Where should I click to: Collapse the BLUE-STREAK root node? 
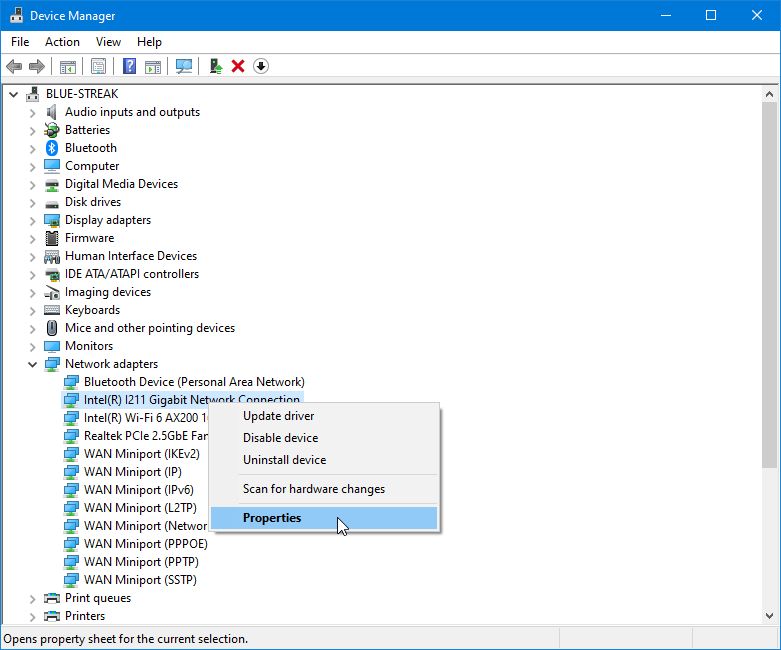pos(13,94)
